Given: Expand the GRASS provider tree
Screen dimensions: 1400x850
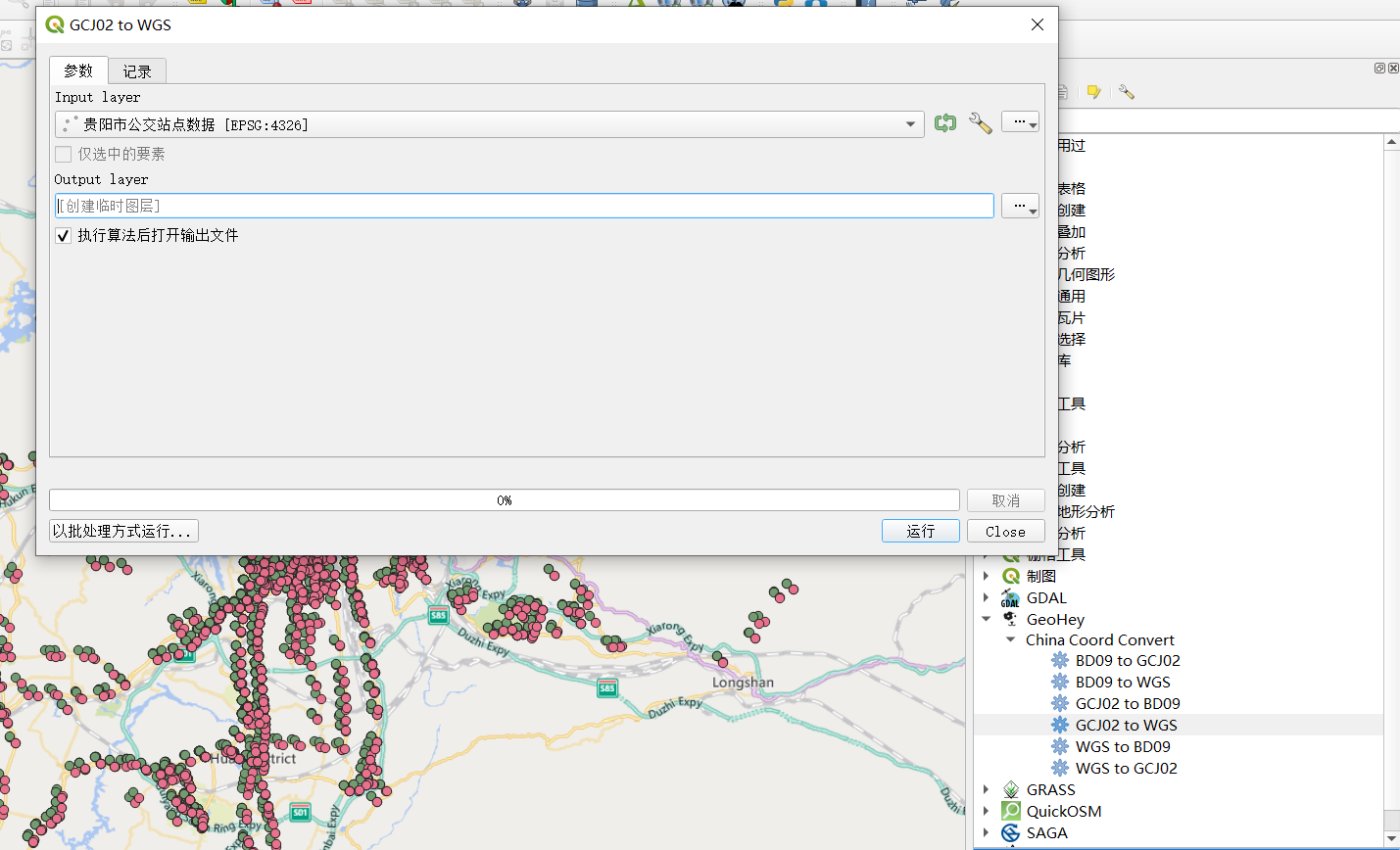Looking at the screenshot, I should [987, 789].
